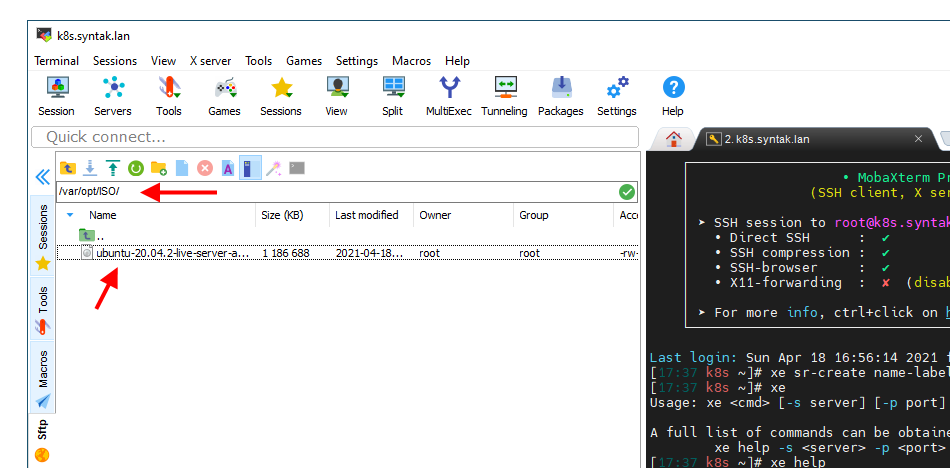
Task: Click the Download file icon in SFTP toolbar
Action: pyautogui.click(x=90, y=168)
